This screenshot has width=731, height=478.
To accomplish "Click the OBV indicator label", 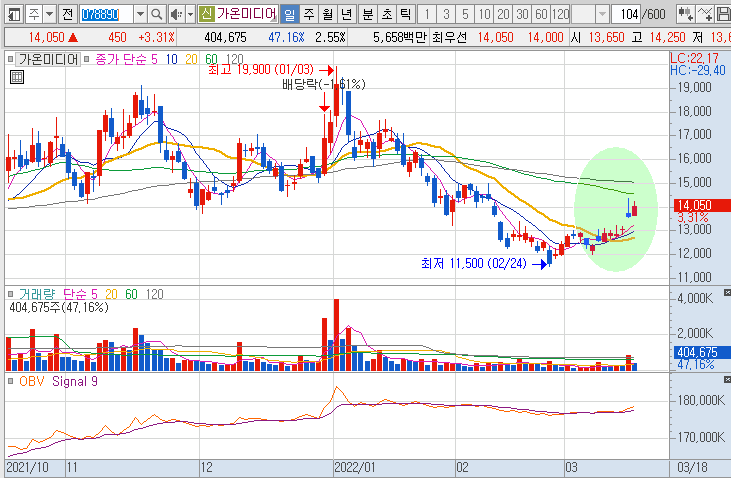I will pos(31,381).
